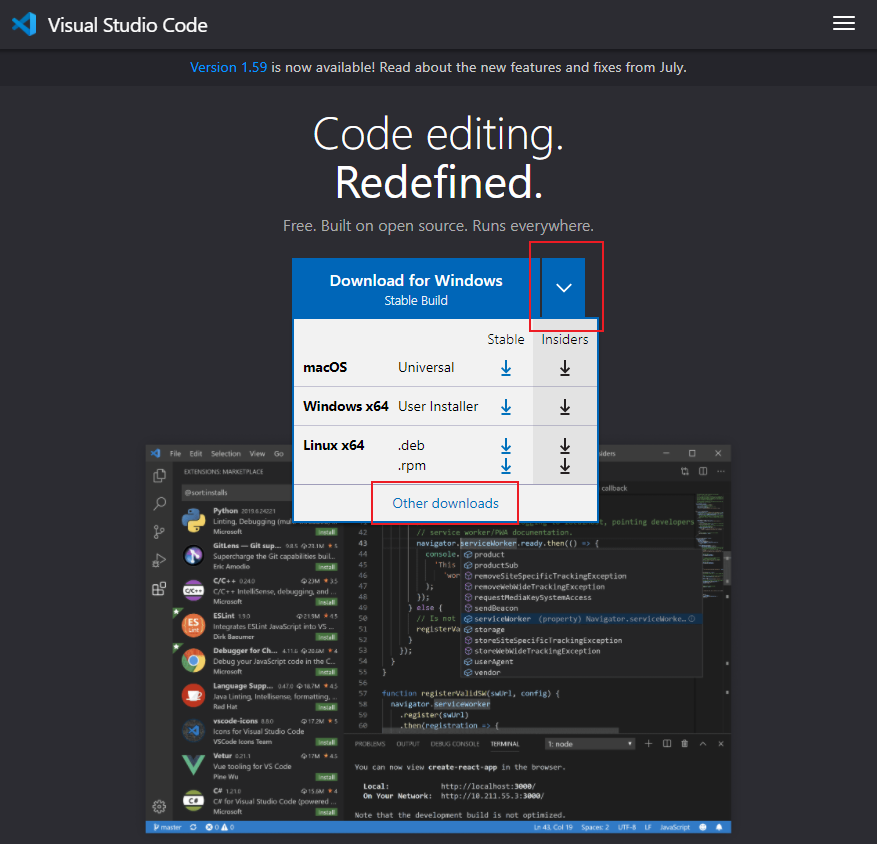The image size is (877, 844).
Task: Click the Visual Studio Code logo icon
Action: [x=24, y=25]
